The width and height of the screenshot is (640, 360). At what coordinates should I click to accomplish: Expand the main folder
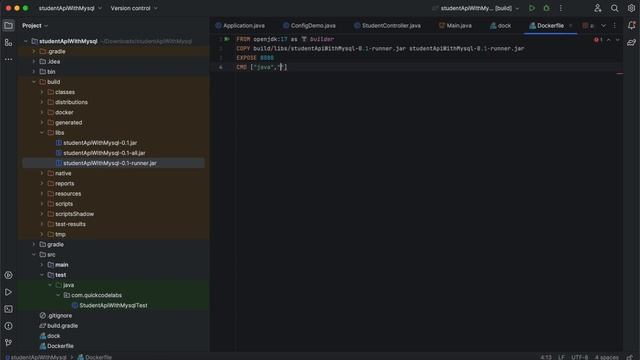point(42,265)
